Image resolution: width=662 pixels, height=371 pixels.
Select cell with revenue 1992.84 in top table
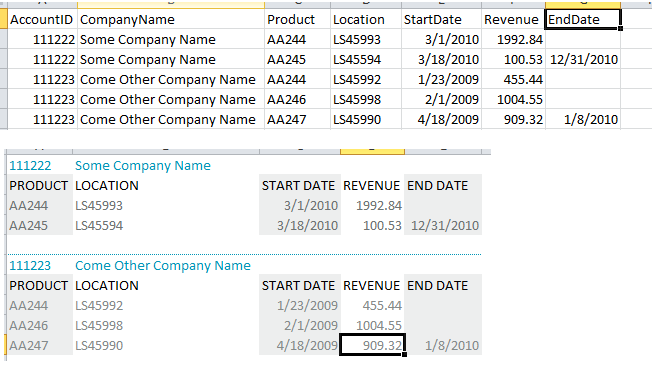click(513, 39)
